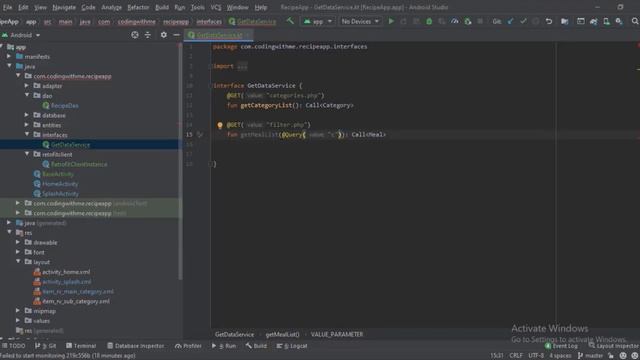Open the AVD Manager device icon
The image size is (640, 360).
click(607, 21)
